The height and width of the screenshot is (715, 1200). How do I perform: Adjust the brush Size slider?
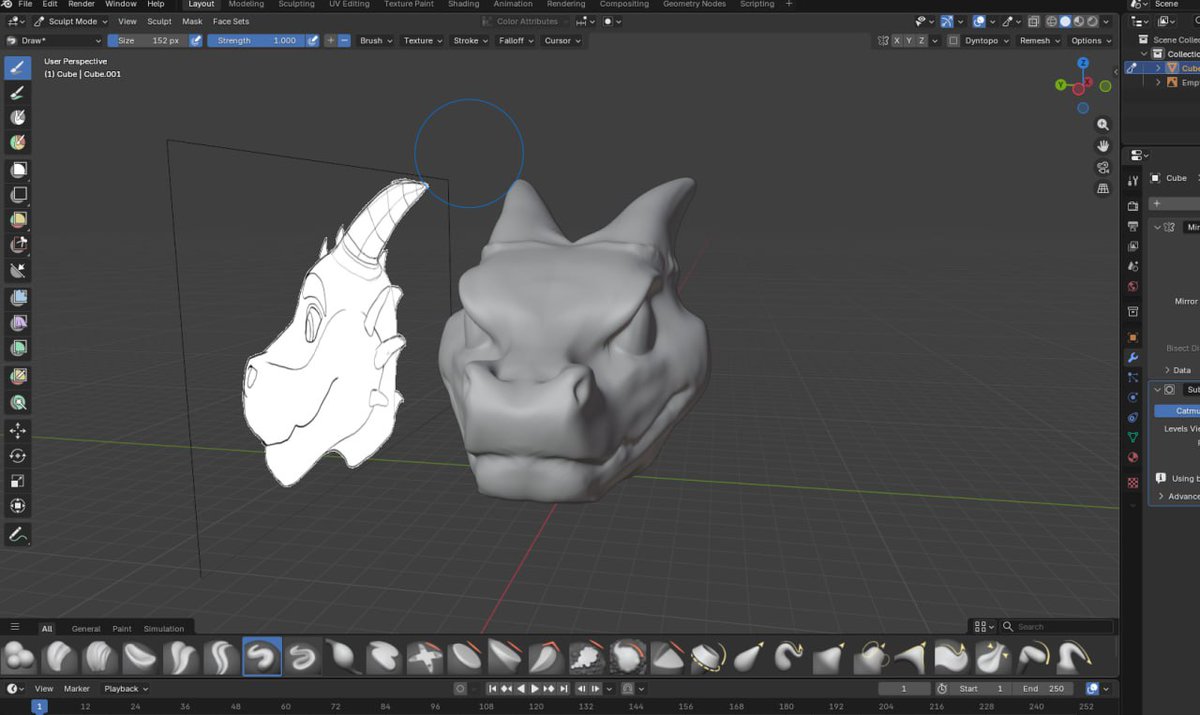[148, 41]
